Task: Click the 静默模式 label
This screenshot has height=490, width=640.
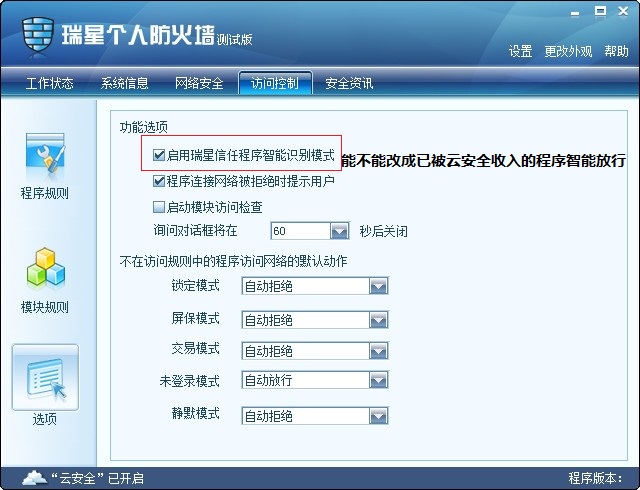Action: tap(196, 414)
